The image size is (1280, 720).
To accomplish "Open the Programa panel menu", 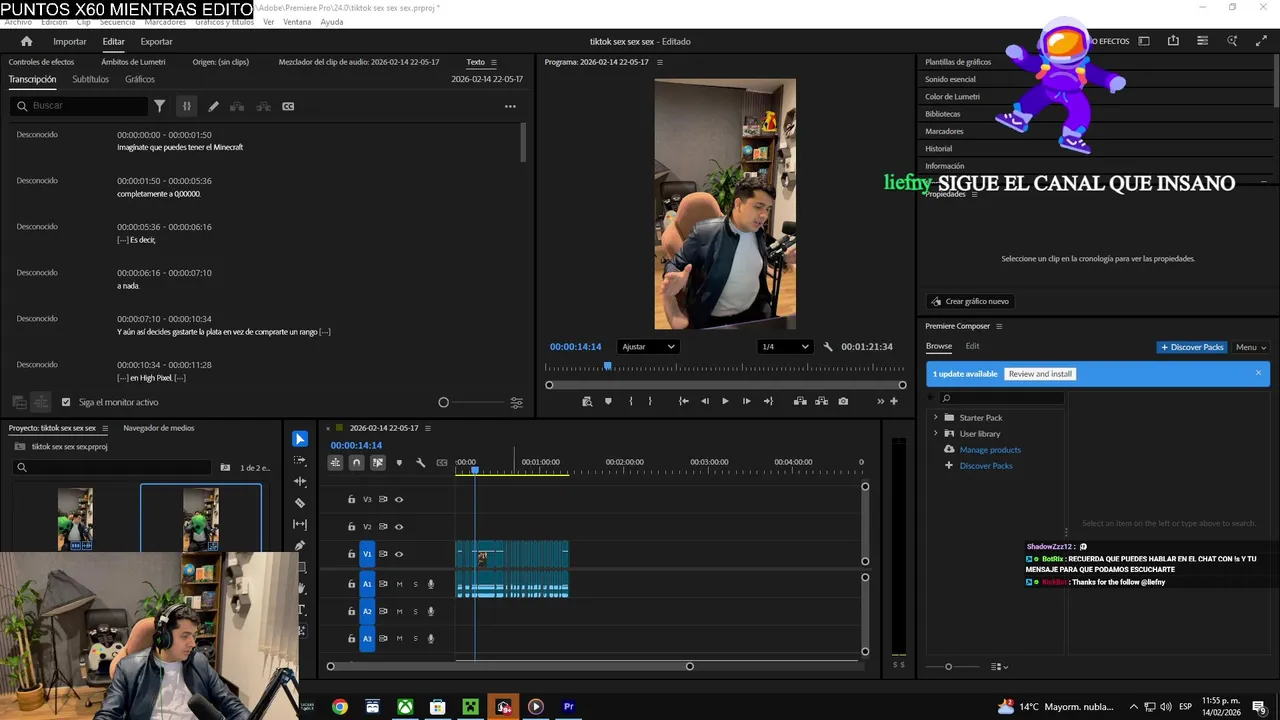I will point(659,62).
